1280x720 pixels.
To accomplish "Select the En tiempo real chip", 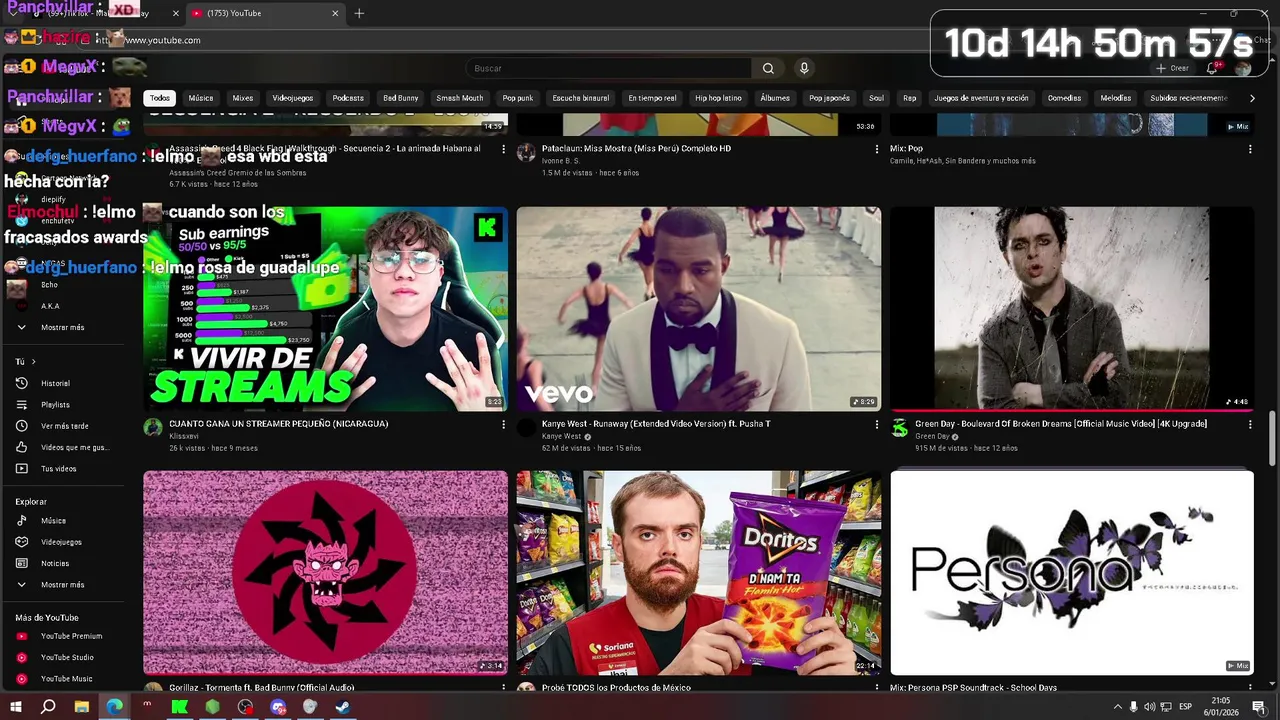I will click(x=652, y=98).
